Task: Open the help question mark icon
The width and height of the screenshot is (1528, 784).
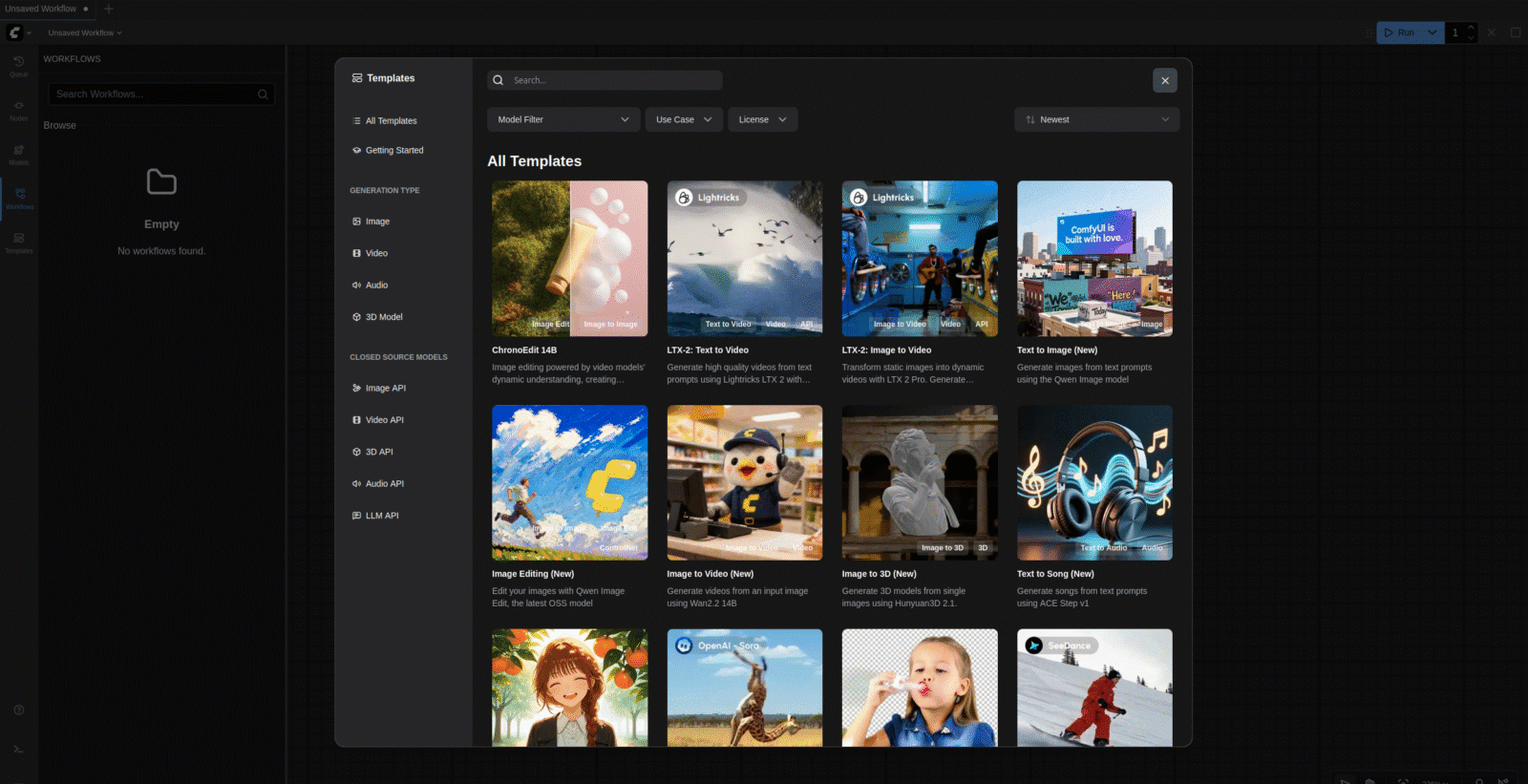Action: (18, 710)
